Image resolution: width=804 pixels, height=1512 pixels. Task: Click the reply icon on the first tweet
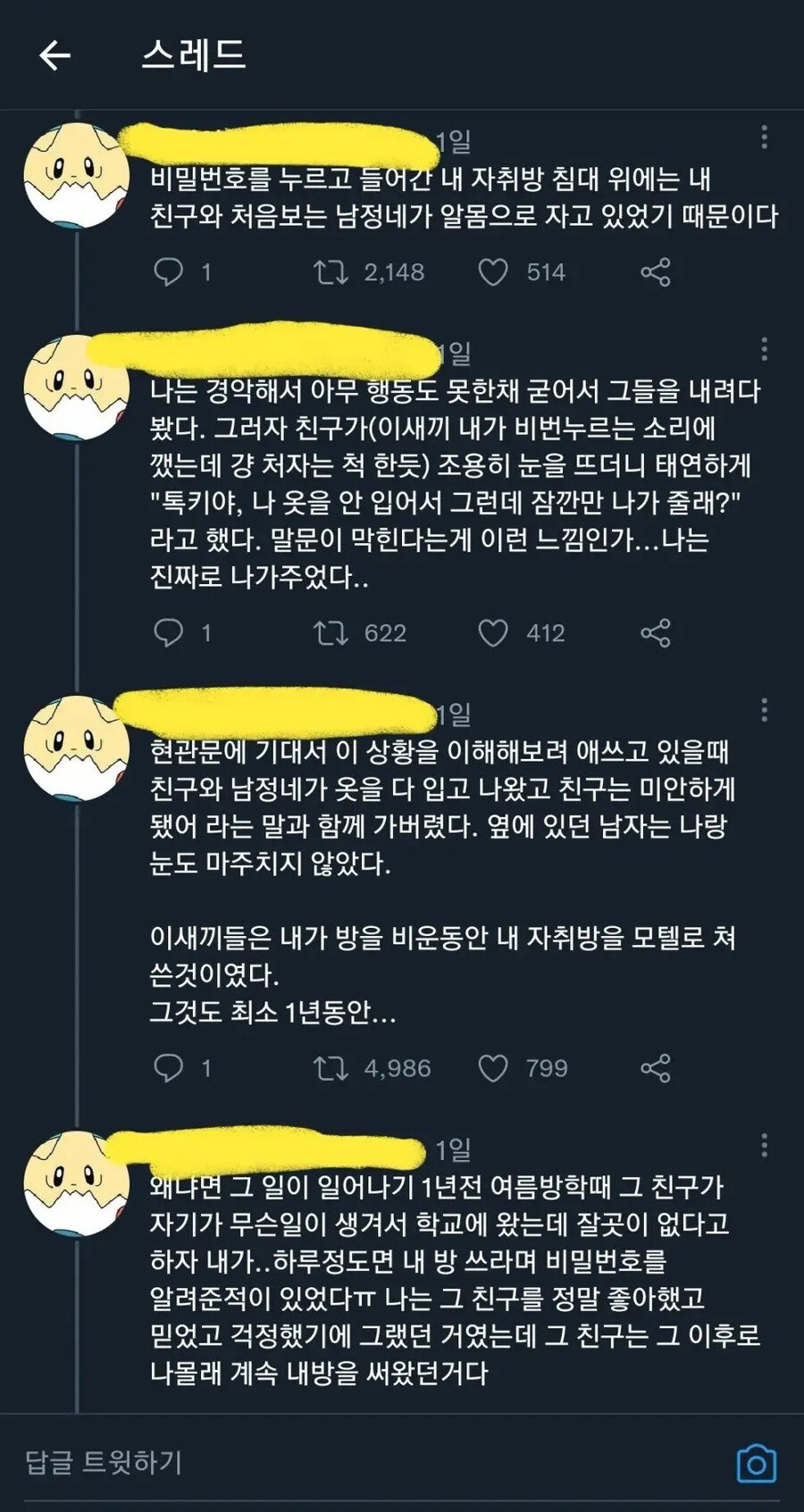[x=172, y=272]
